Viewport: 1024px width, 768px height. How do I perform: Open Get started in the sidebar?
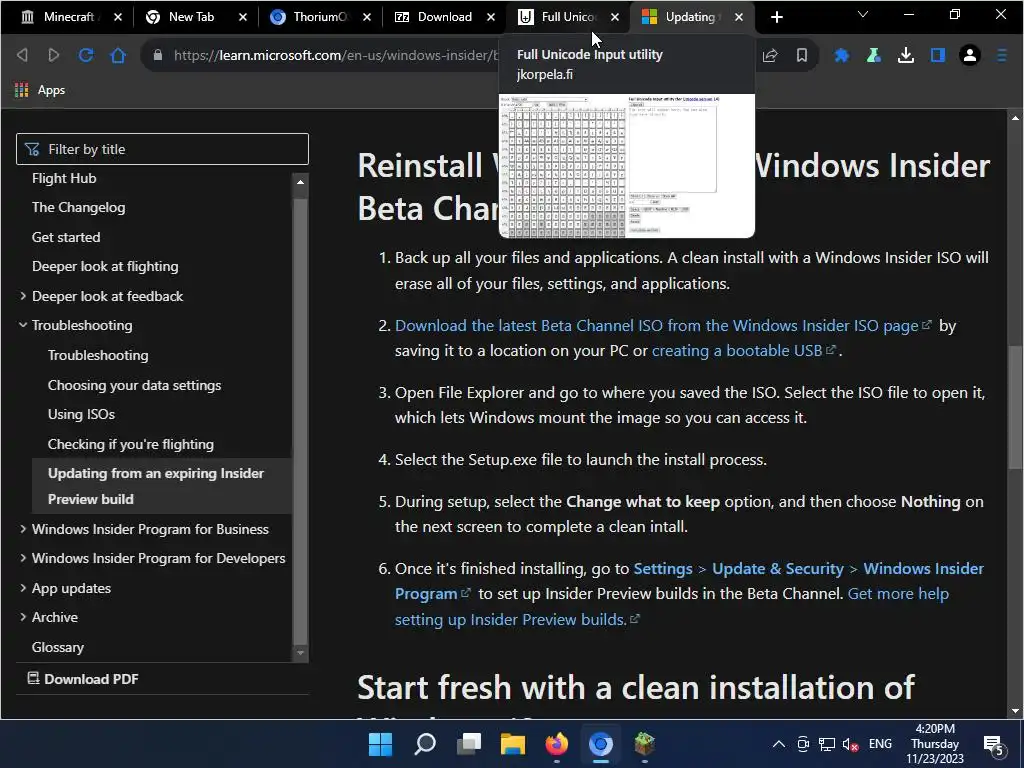tap(66, 237)
